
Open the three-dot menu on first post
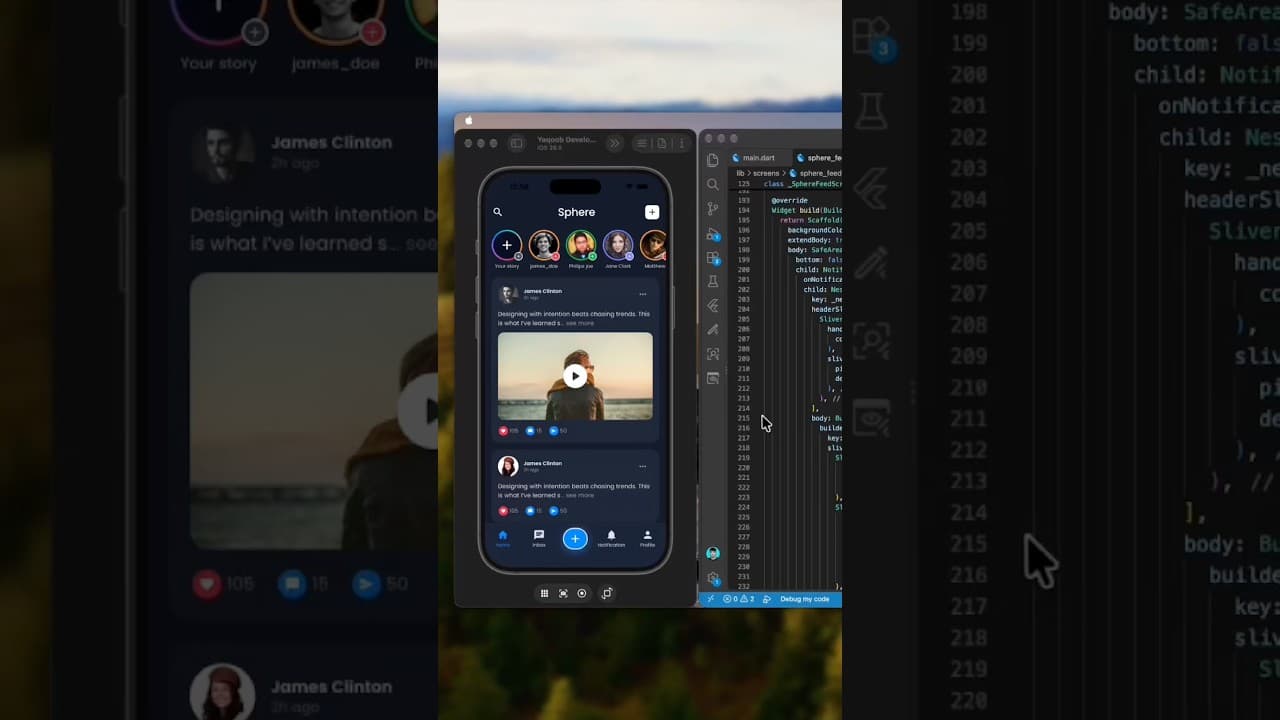[x=643, y=294]
